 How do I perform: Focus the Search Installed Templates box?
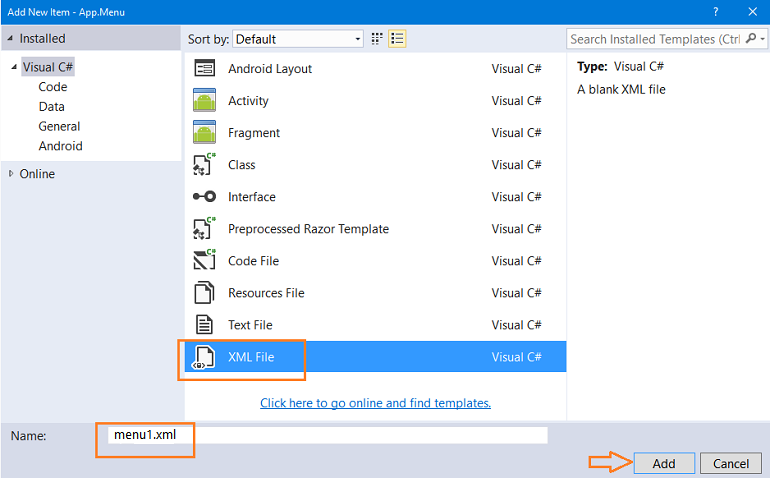(655, 39)
